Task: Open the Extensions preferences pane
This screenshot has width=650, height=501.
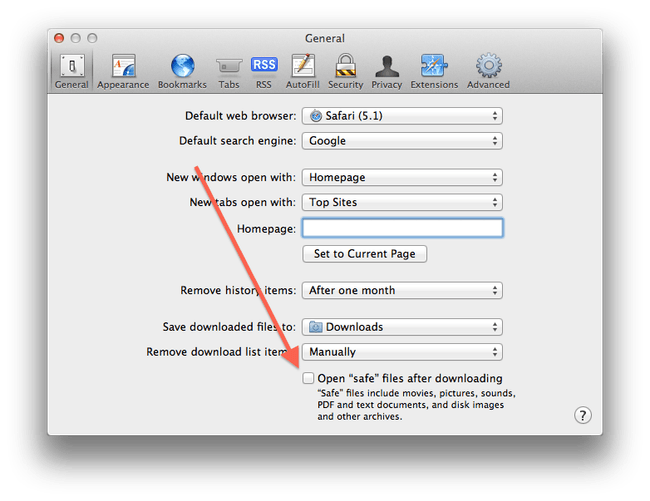Action: click(x=434, y=71)
